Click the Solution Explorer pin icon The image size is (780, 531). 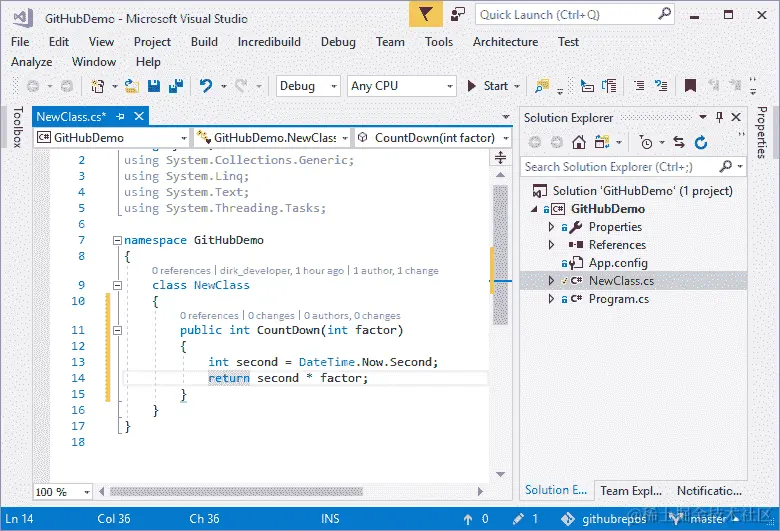point(719,117)
